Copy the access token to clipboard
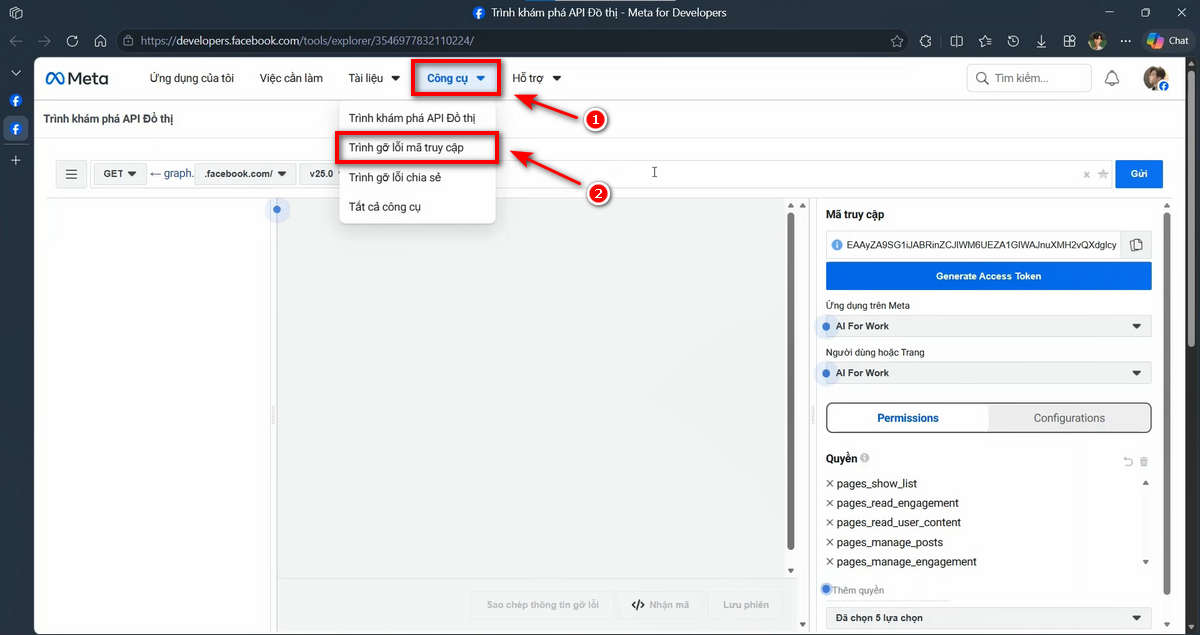This screenshot has width=1200, height=635. pos(1136,245)
